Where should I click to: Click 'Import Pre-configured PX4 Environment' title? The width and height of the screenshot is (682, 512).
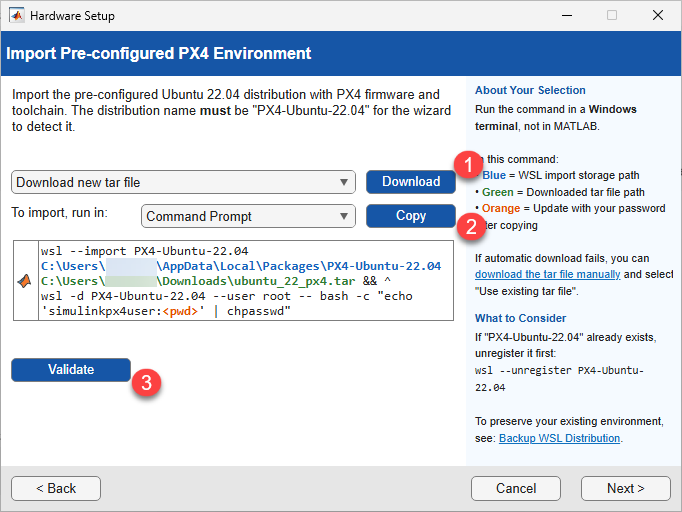coord(159,54)
